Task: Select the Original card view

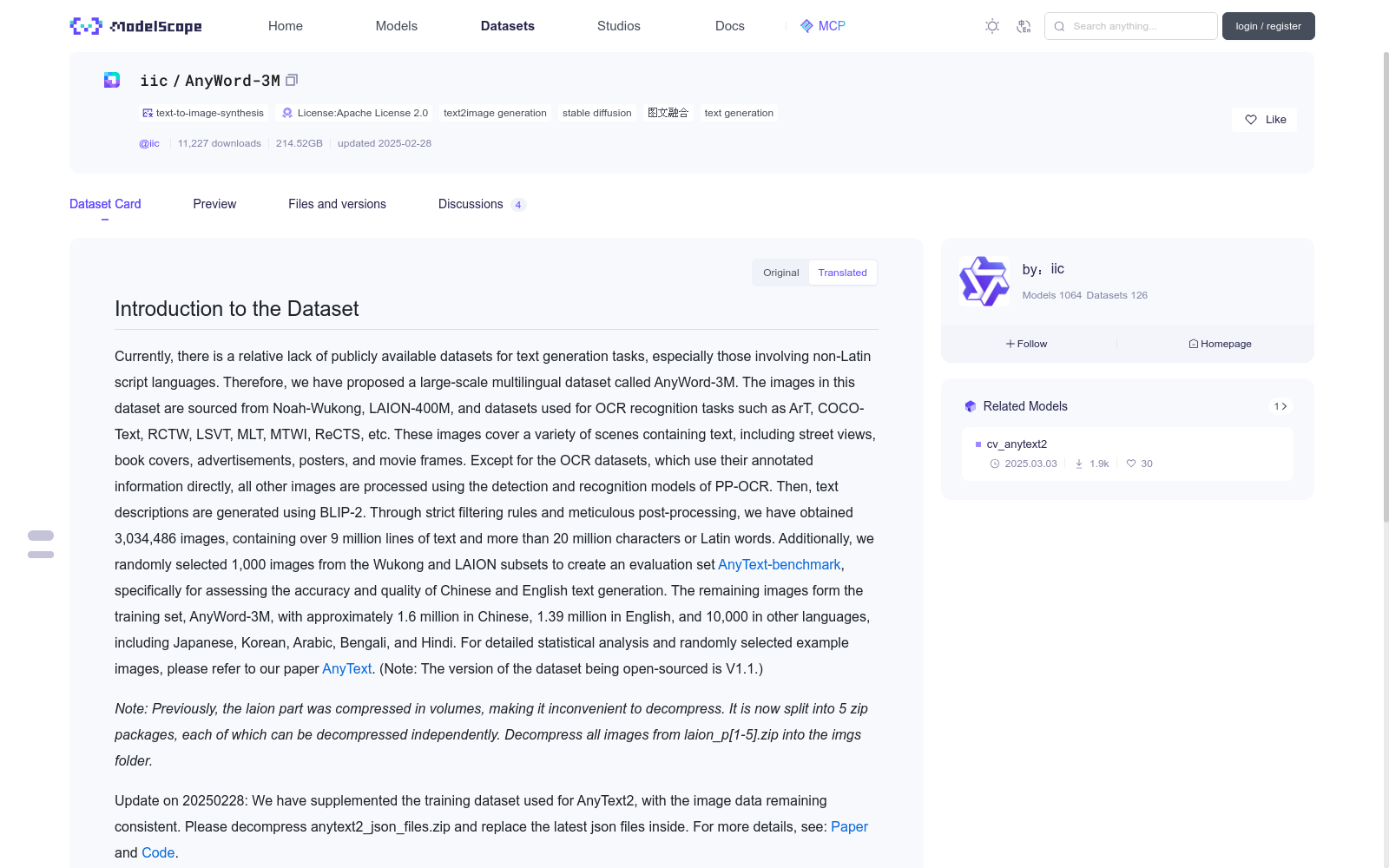Action: pos(781,273)
